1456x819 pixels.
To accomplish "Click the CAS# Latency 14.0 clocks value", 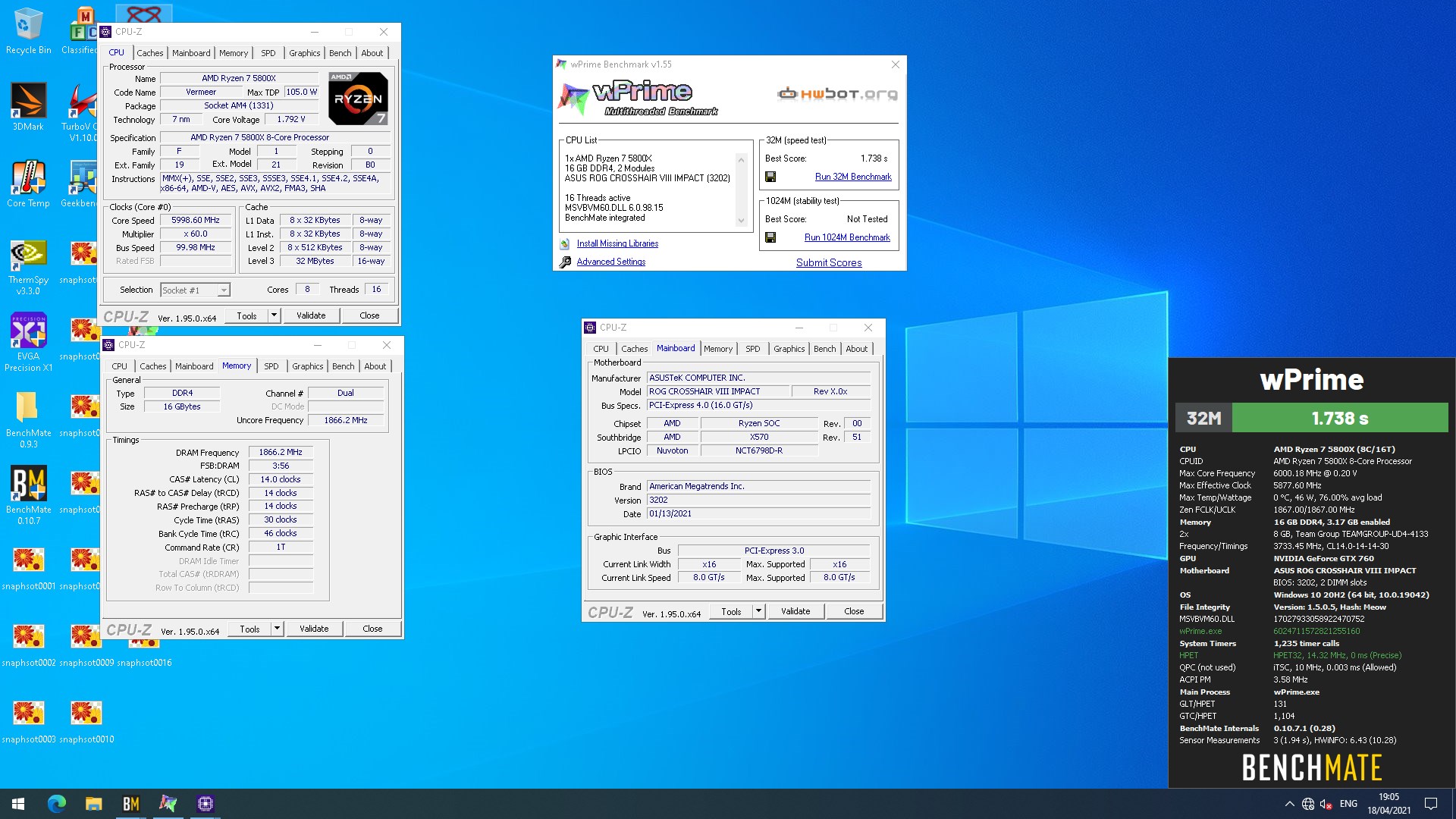I will 281,479.
